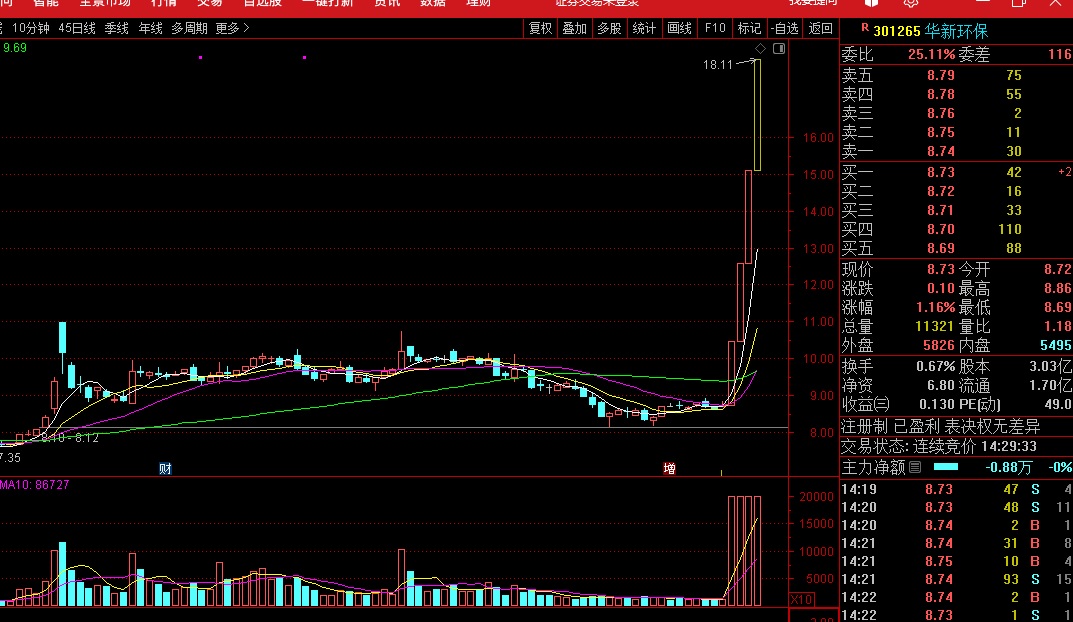Click the 收益(三) 0.130 value

(x=938, y=405)
